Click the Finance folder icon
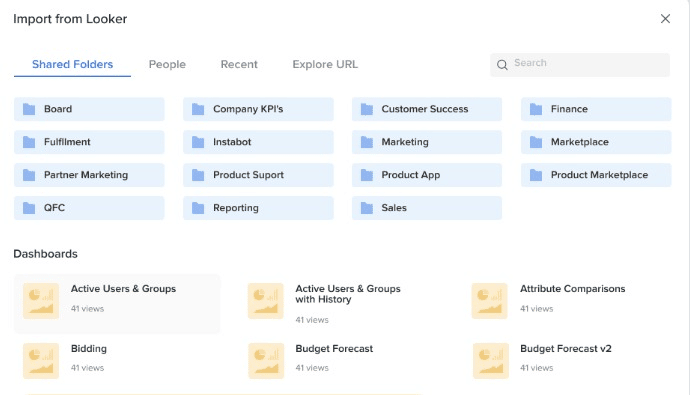Image resolution: width=690 pixels, height=395 pixels. pyautogui.click(x=536, y=109)
